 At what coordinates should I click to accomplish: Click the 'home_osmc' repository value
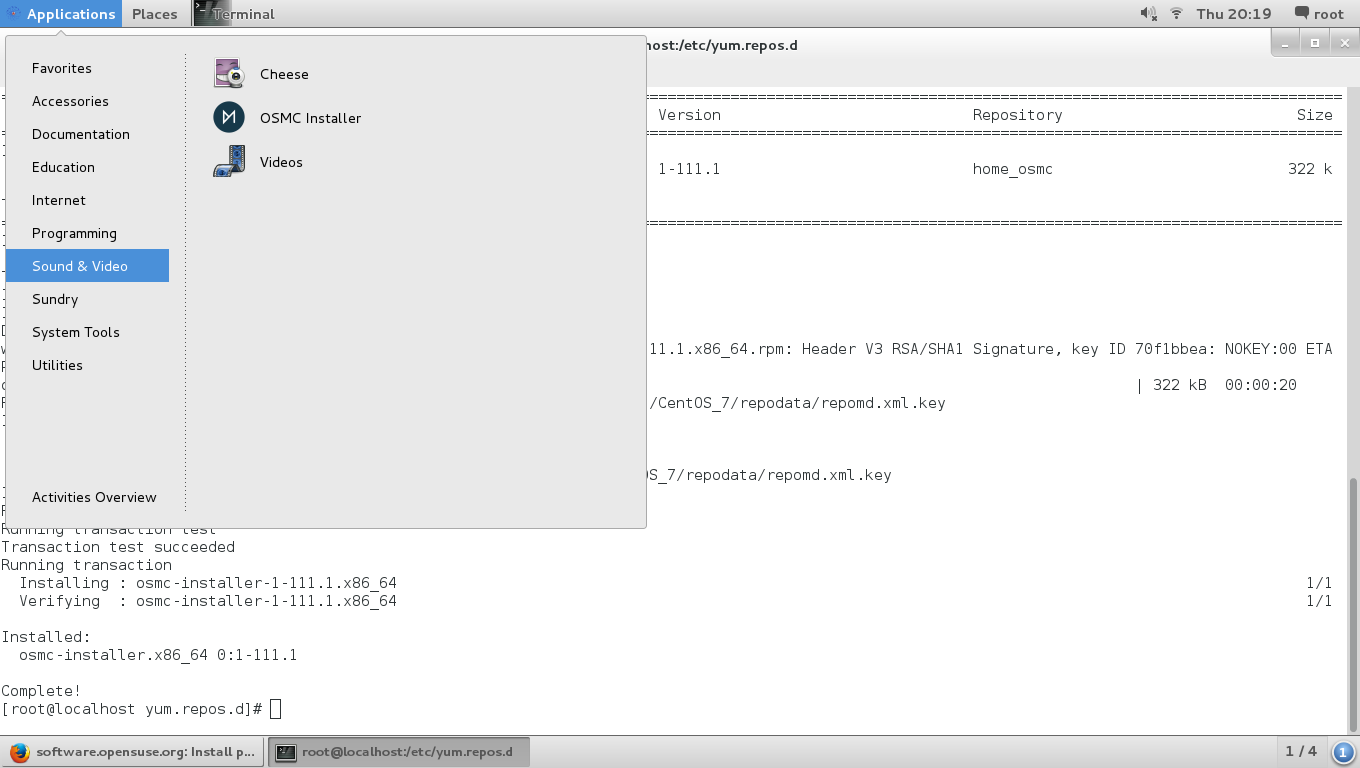pyautogui.click(x=1012, y=169)
